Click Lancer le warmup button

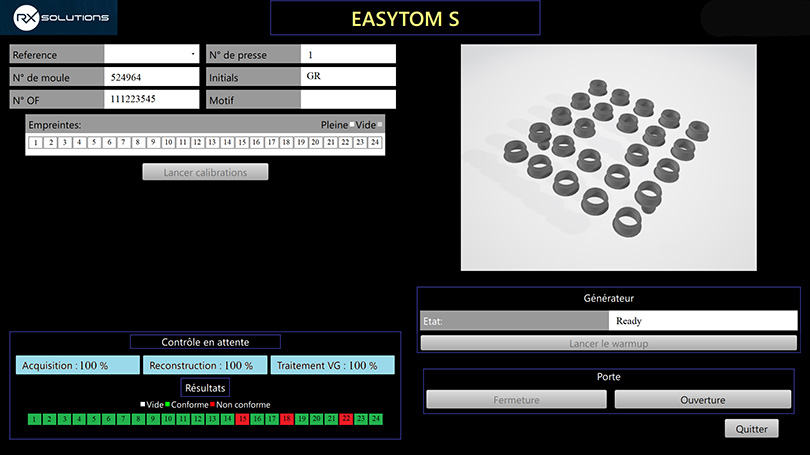pyautogui.click(x=609, y=343)
